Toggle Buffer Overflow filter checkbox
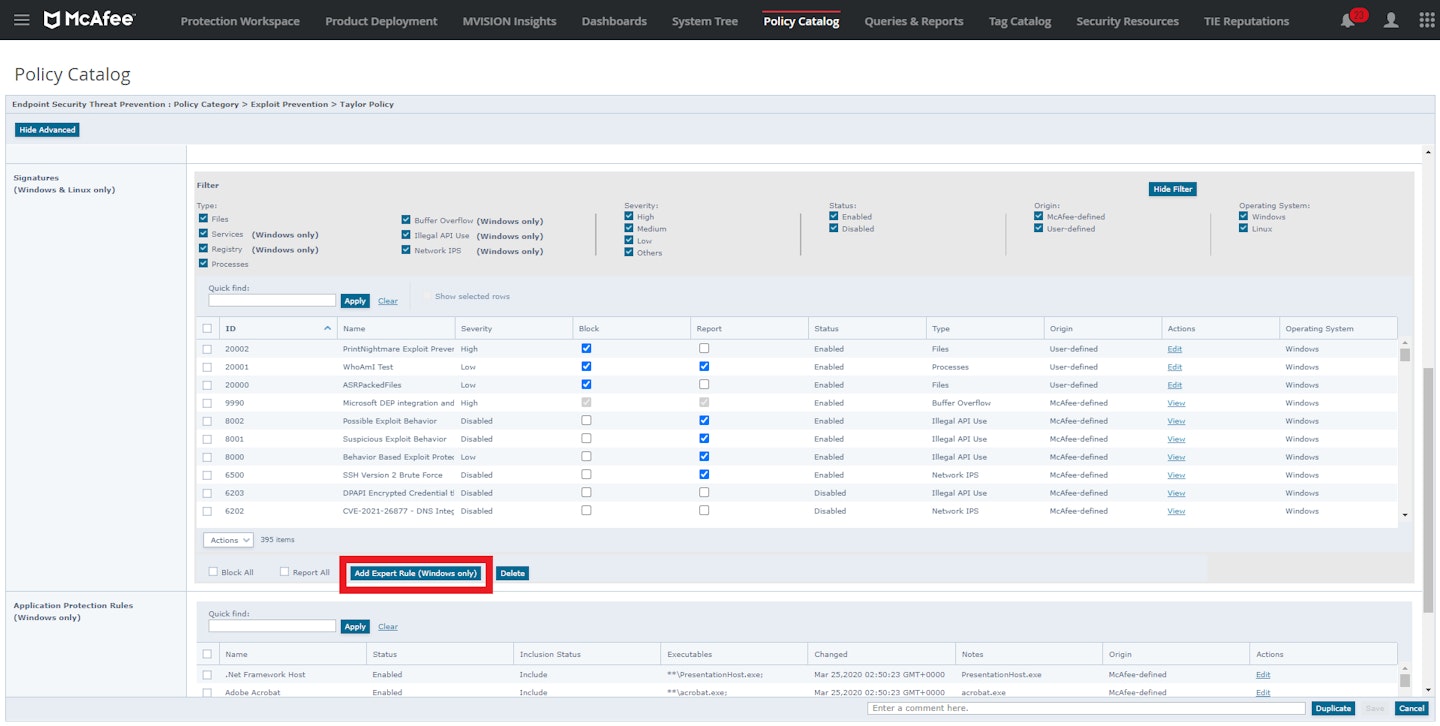Image resolution: width=1440 pixels, height=726 pixels. point(406,220)
